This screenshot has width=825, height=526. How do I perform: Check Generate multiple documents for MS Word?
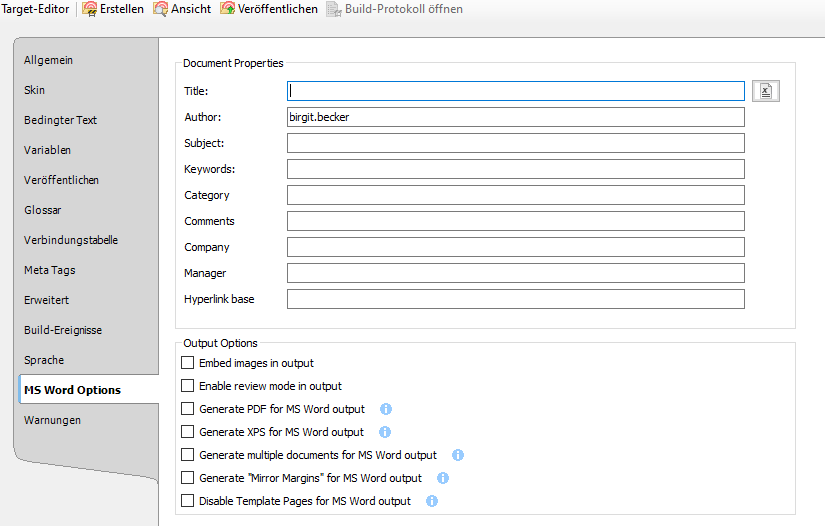pyautogui.click(x=187, y=455)
